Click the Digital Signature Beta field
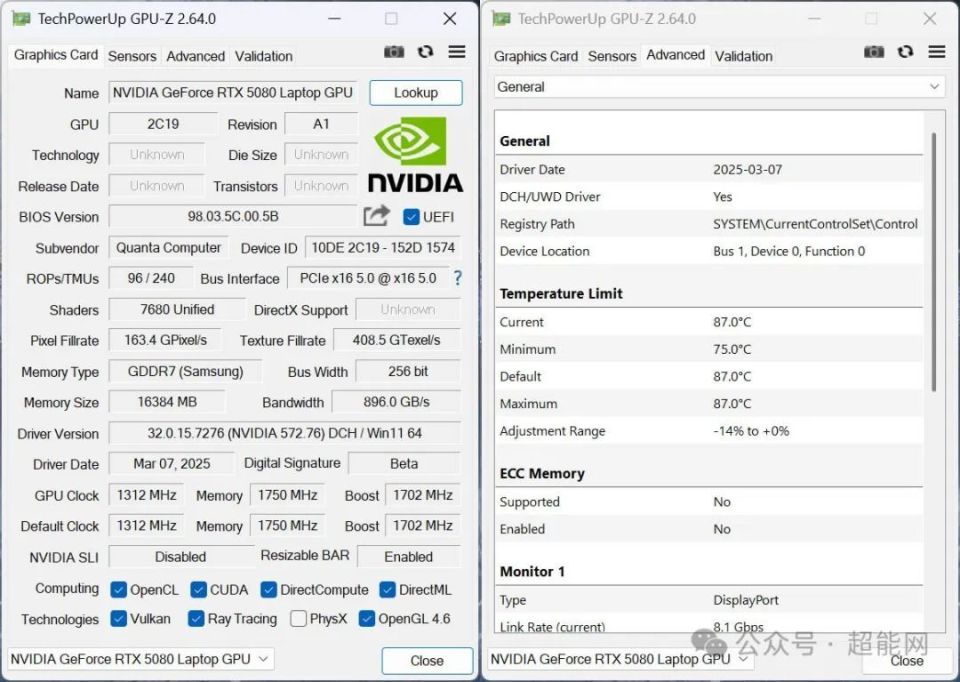960x682 pixels. [x=404, y=463]
